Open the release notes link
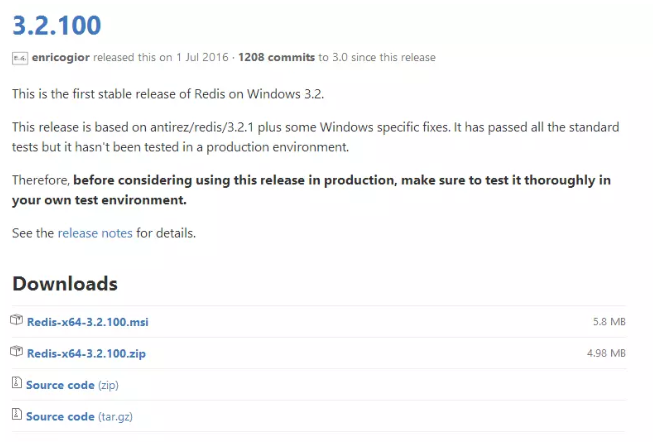Image resolution: width=653 pixels, height=446 pixels. pos(95,233)
